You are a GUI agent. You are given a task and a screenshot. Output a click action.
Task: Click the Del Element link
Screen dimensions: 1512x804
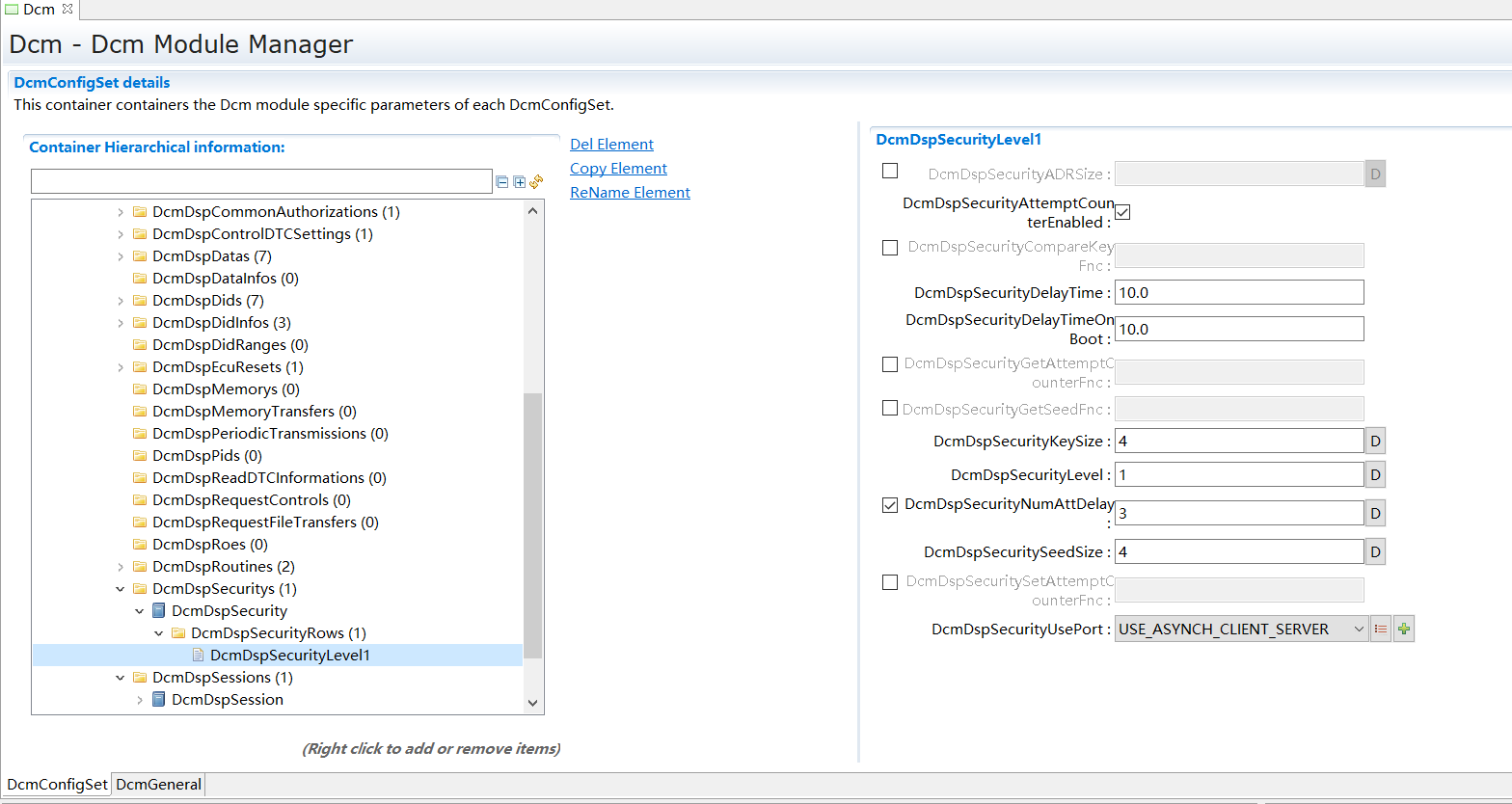[611, 145]
